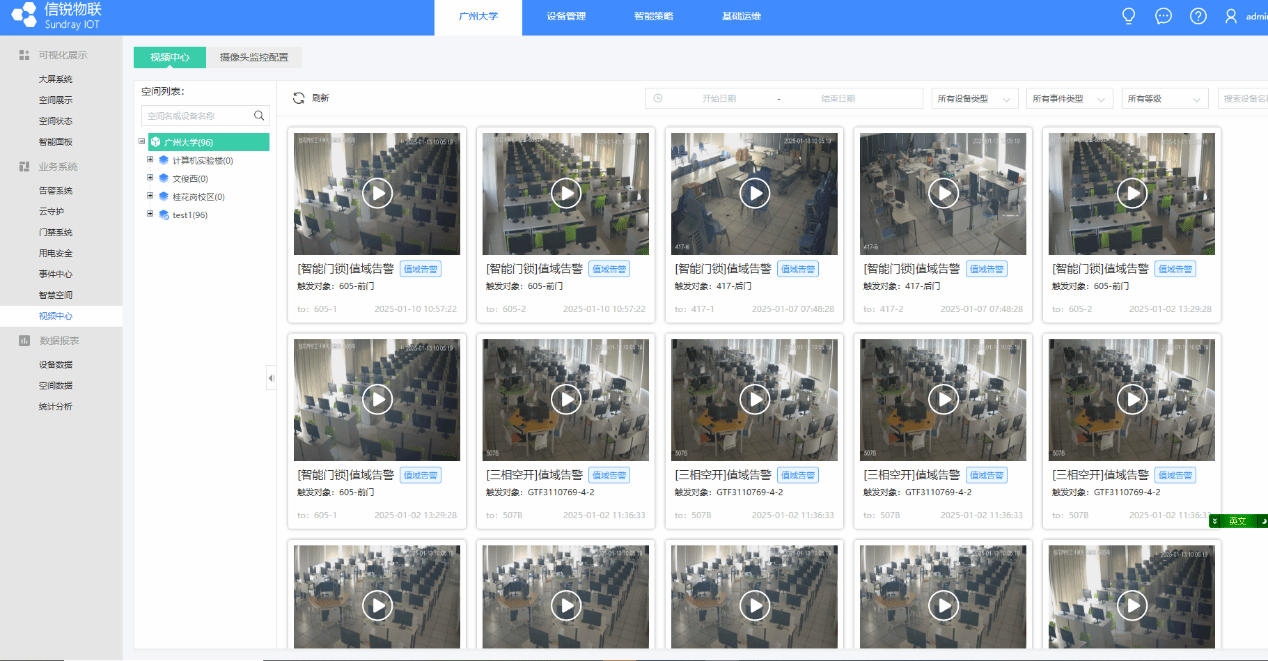Open 云守护 in the sidebar

[x=51, y=211]
